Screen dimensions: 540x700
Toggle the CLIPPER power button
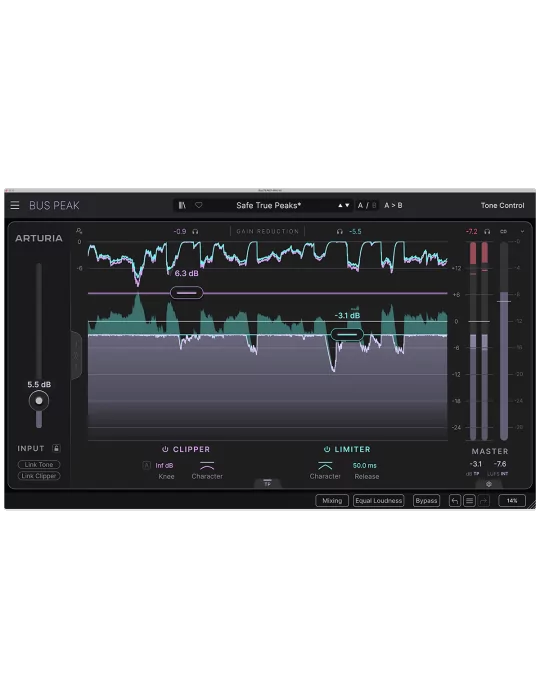(165, 449)
